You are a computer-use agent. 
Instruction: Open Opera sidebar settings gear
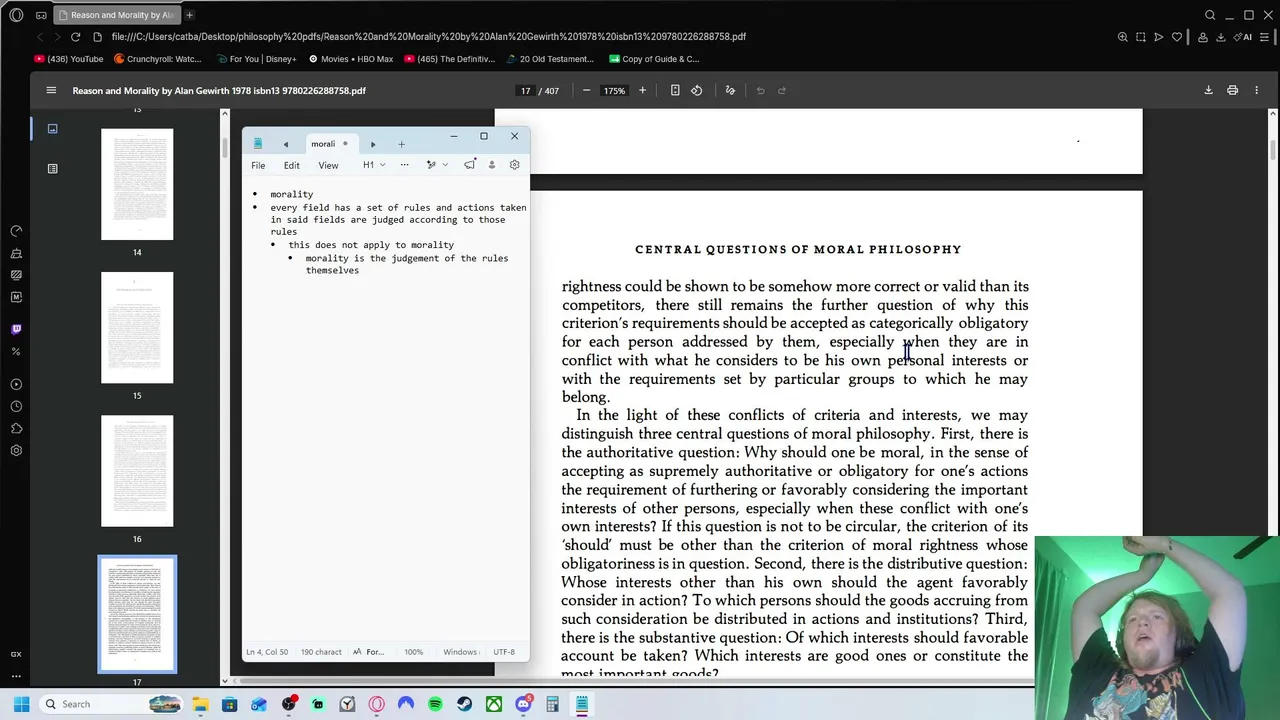coord(16,450)
